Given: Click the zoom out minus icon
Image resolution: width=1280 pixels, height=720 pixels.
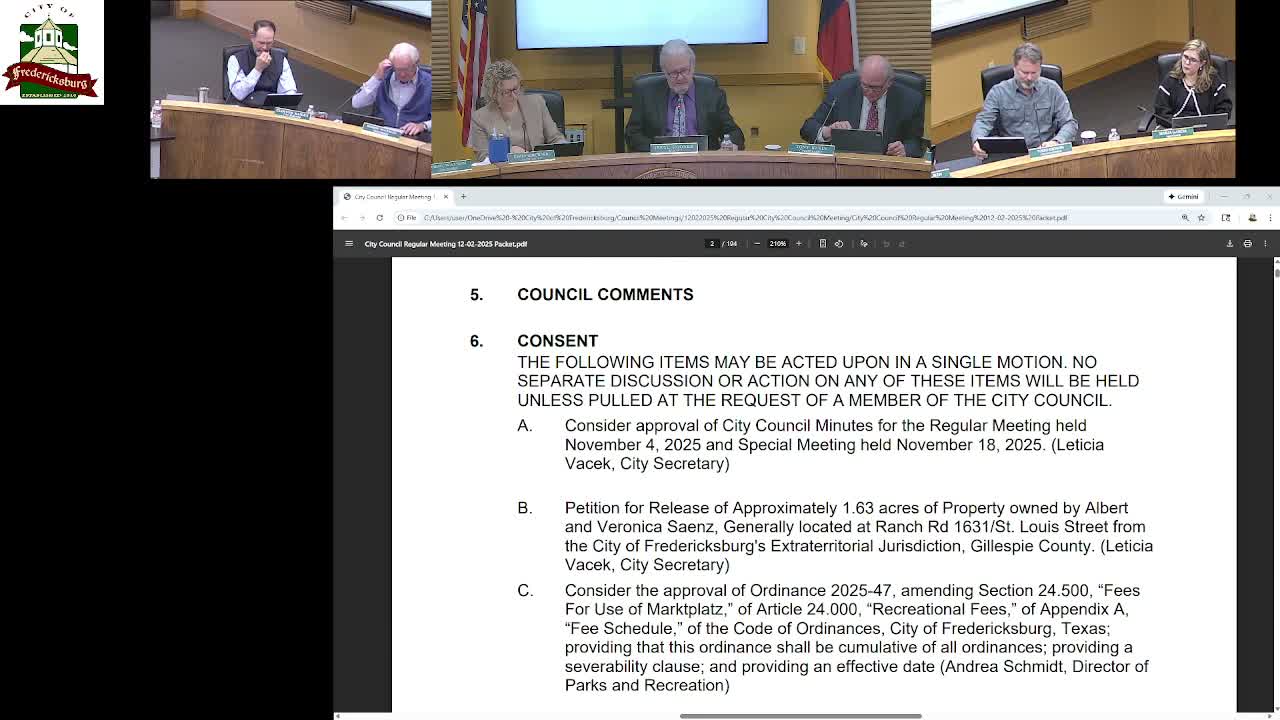Looking at the screenshot, I should pyautogui.click(x=757, y=243).
